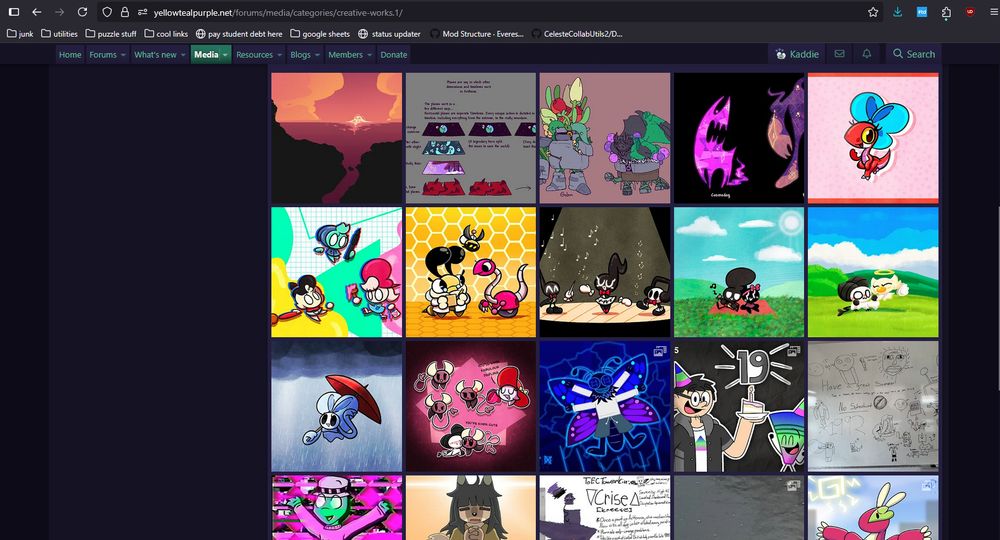Open the whiteboard sketches thumbnail
This screenshot has width=1000, height=540.
point(873,406)
